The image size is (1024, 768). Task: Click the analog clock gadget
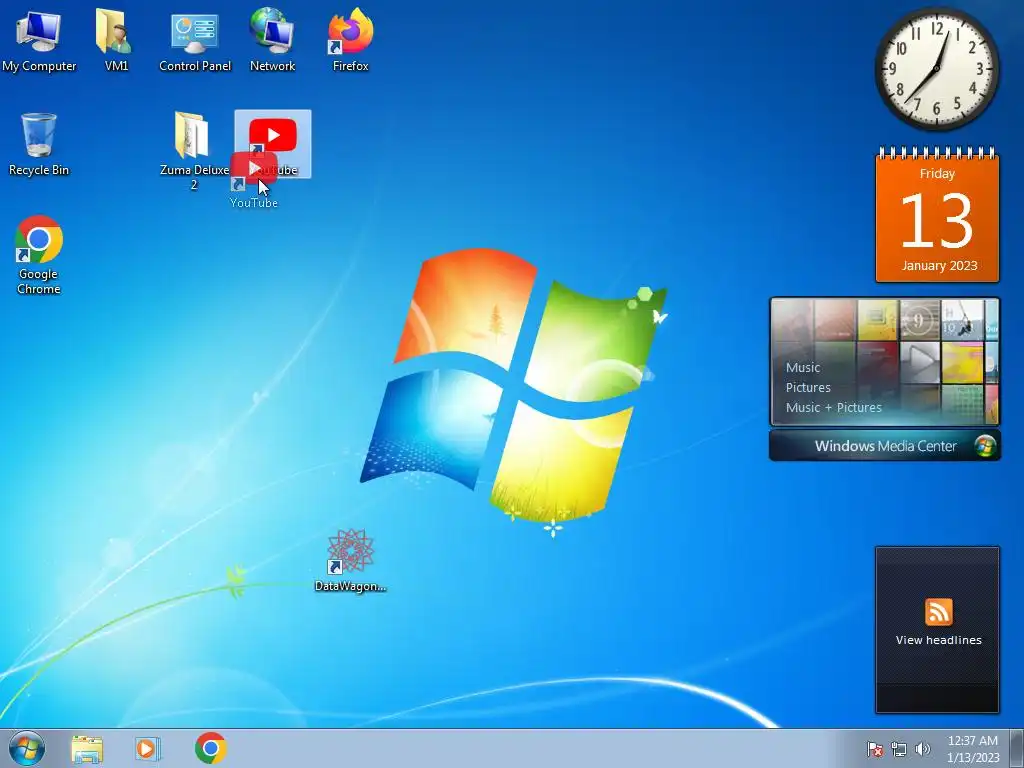tap(936, 69)
